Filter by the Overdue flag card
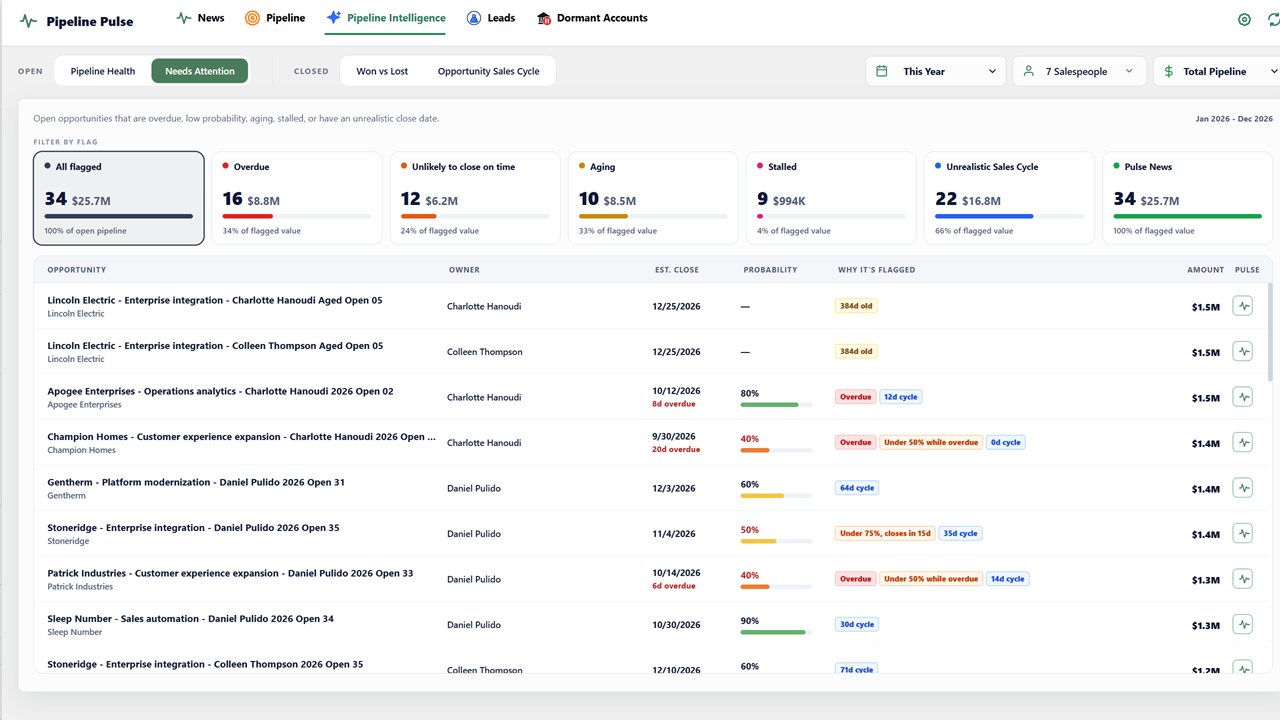The width and height of the screenshot is (1280, 720). point(297,198)
